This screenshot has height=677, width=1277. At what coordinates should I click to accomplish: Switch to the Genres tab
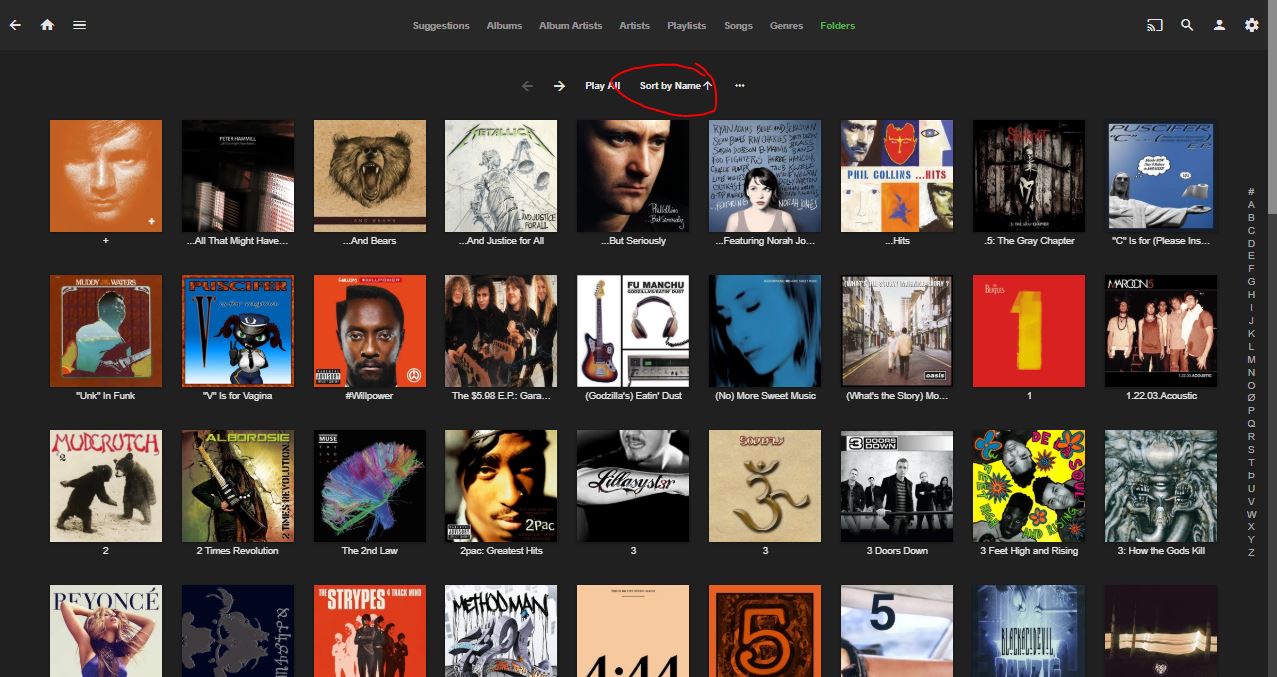tap(786, 26)
